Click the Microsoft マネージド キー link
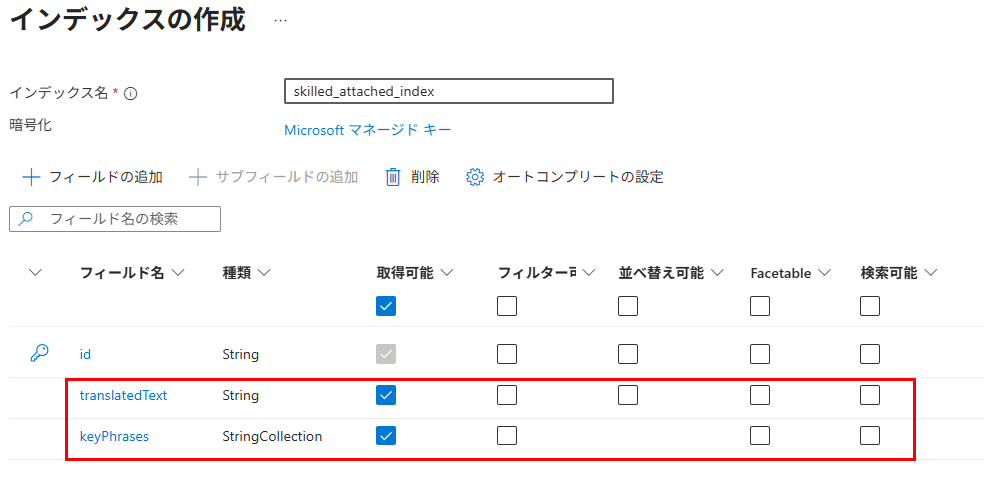This screenshot has width=984, height=483. [x=367, y=130]
